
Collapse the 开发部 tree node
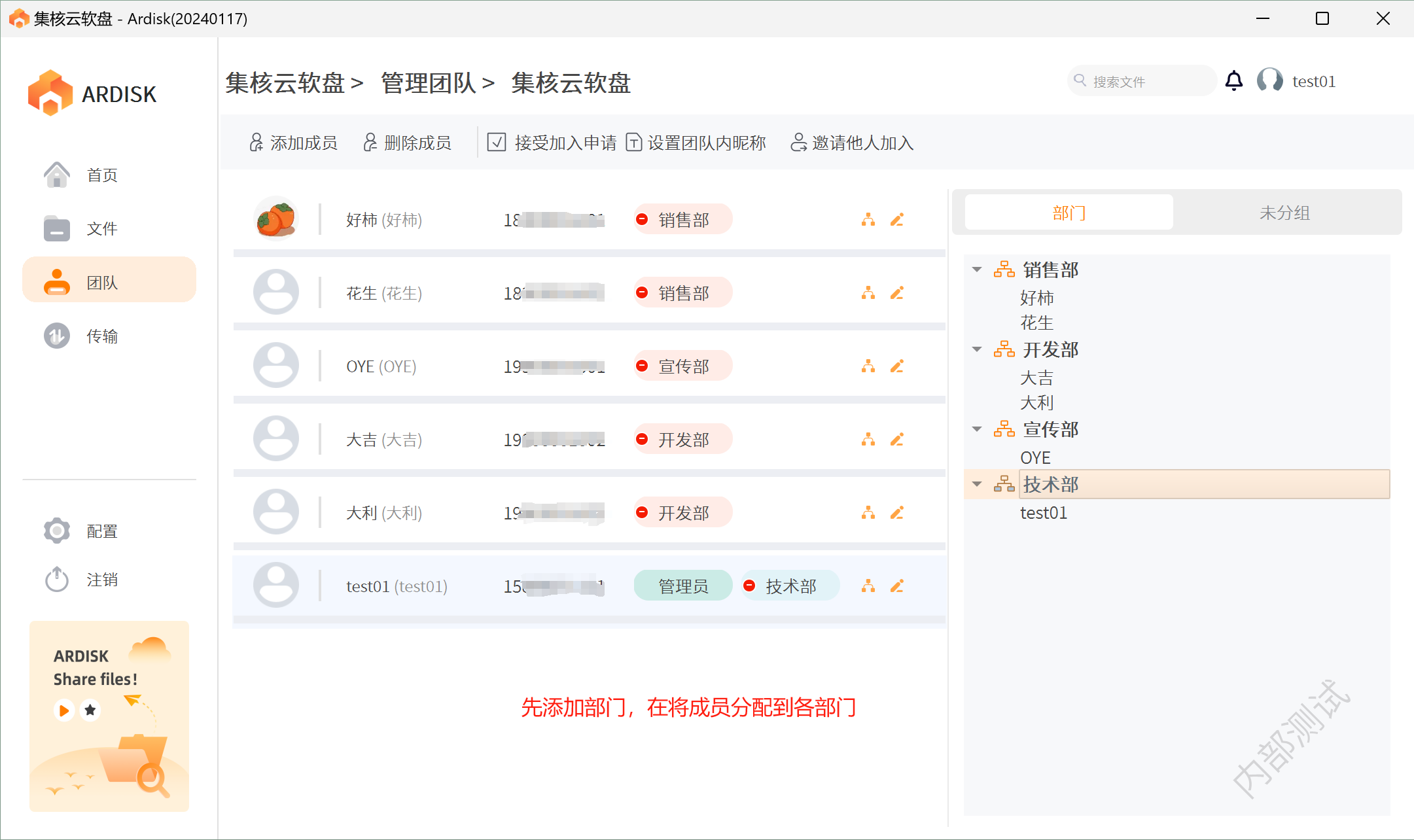(977, 349)
